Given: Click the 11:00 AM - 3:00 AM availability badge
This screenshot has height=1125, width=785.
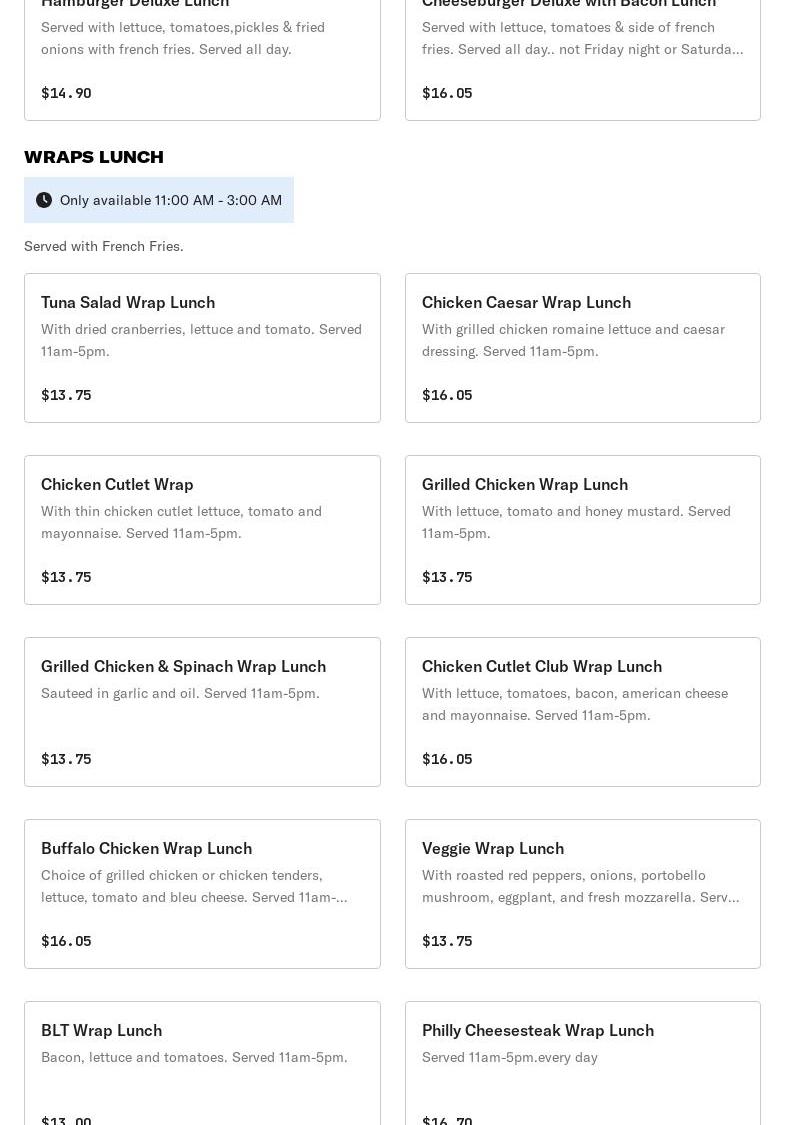Looking at the screenshot, I should (x=171, y=200).
